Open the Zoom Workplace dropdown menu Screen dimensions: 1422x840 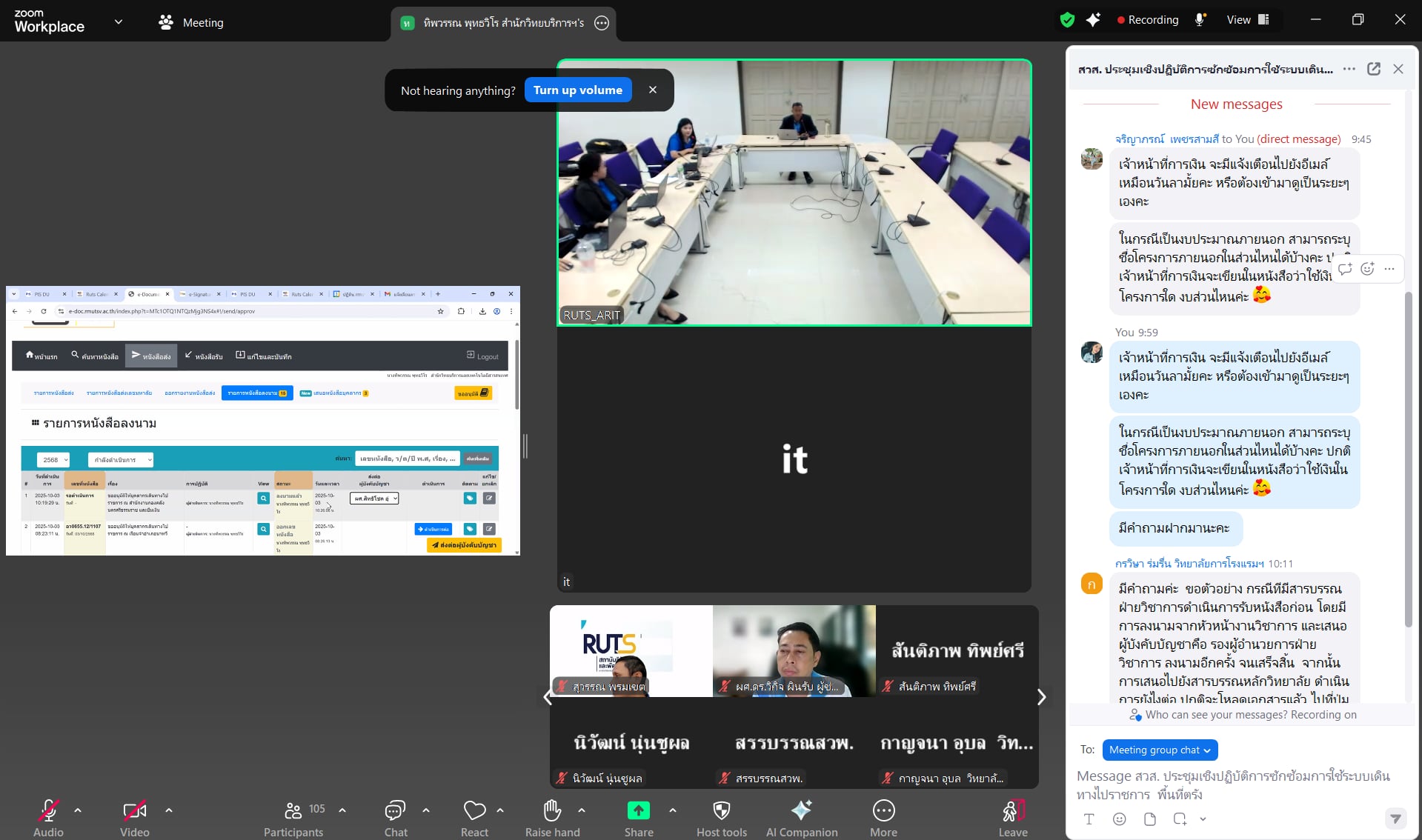[119, 21]
